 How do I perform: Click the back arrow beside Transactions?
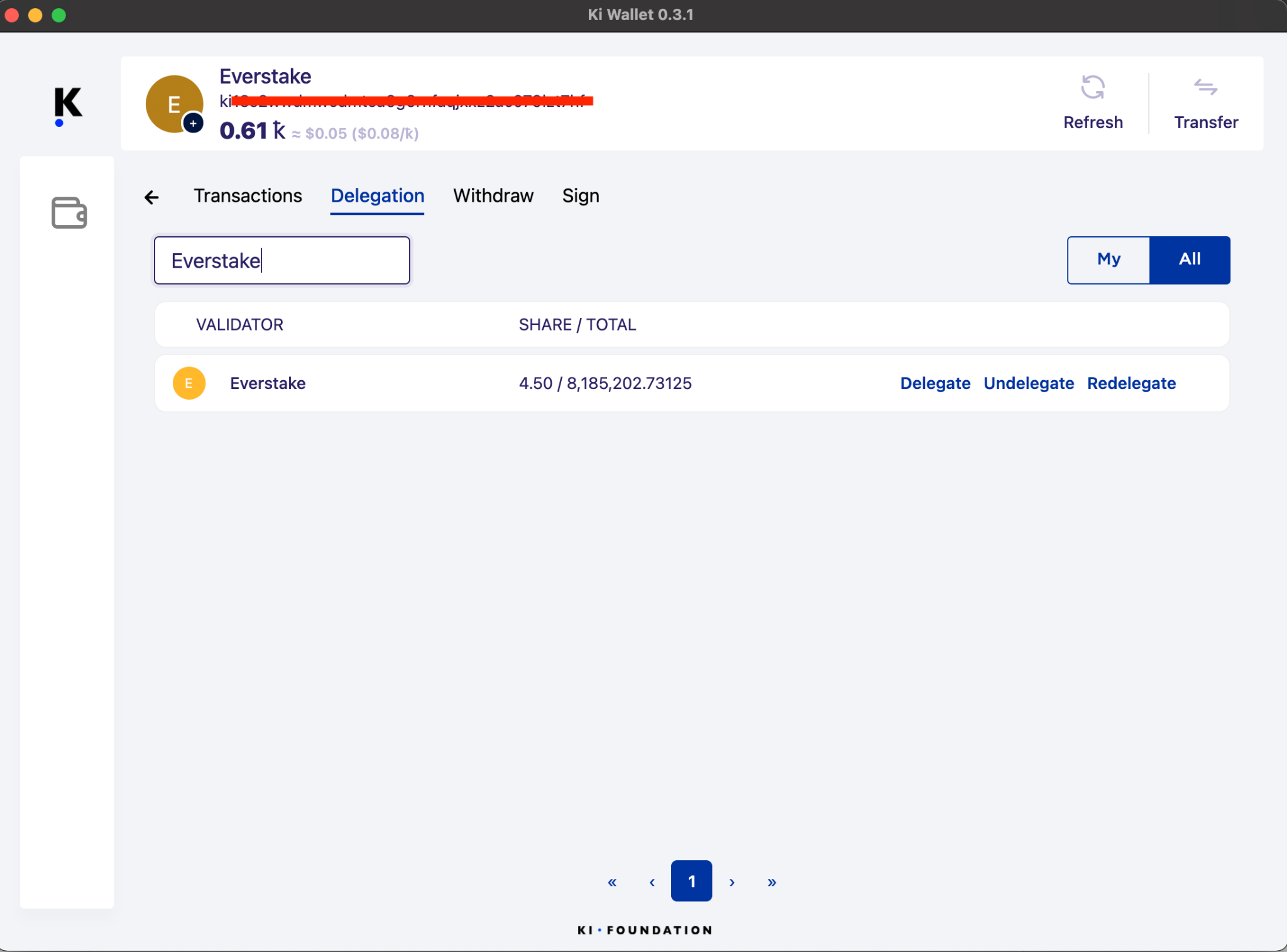click(x=151, y=197)
